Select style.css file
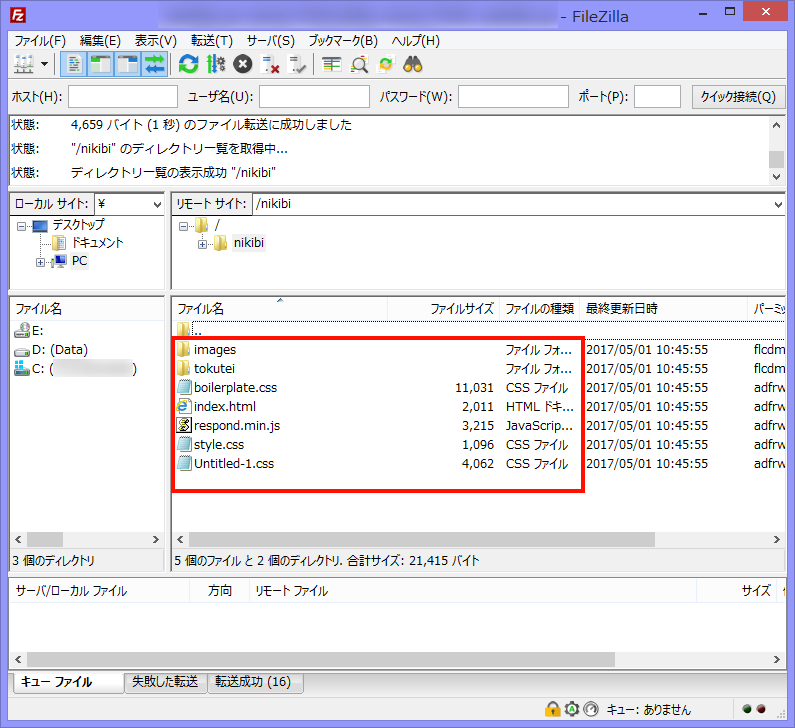This screenshot has width=795, height=728. [219, 445]
